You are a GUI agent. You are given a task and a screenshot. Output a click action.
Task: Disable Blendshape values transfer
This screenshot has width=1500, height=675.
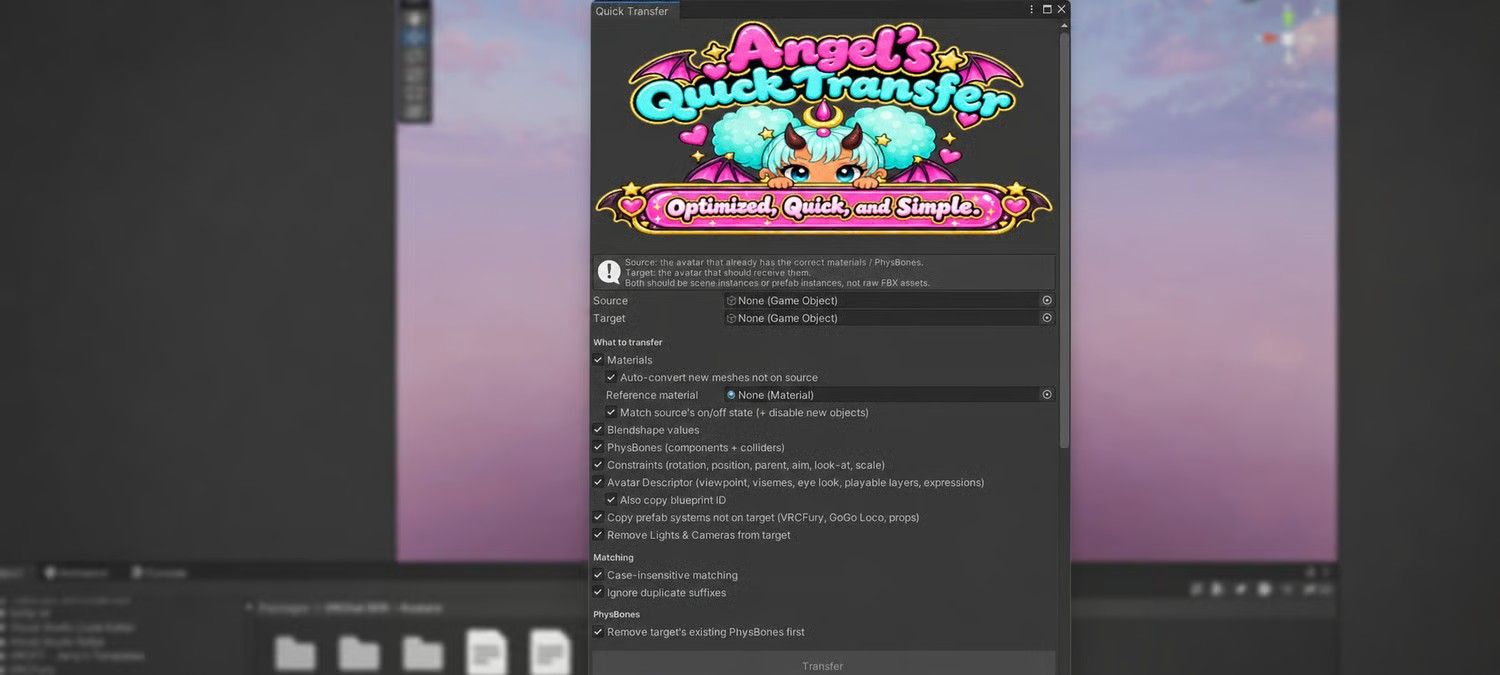(x=598, y=430)
